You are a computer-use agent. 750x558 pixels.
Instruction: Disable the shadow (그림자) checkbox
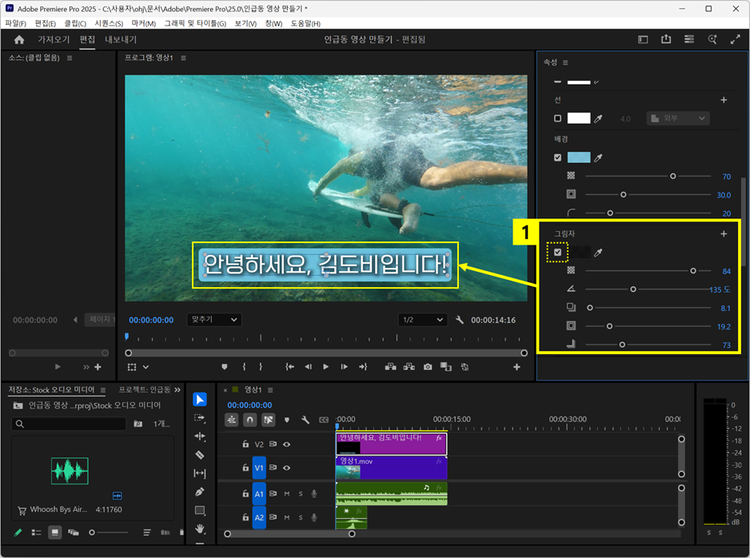[x=558, y=253]
